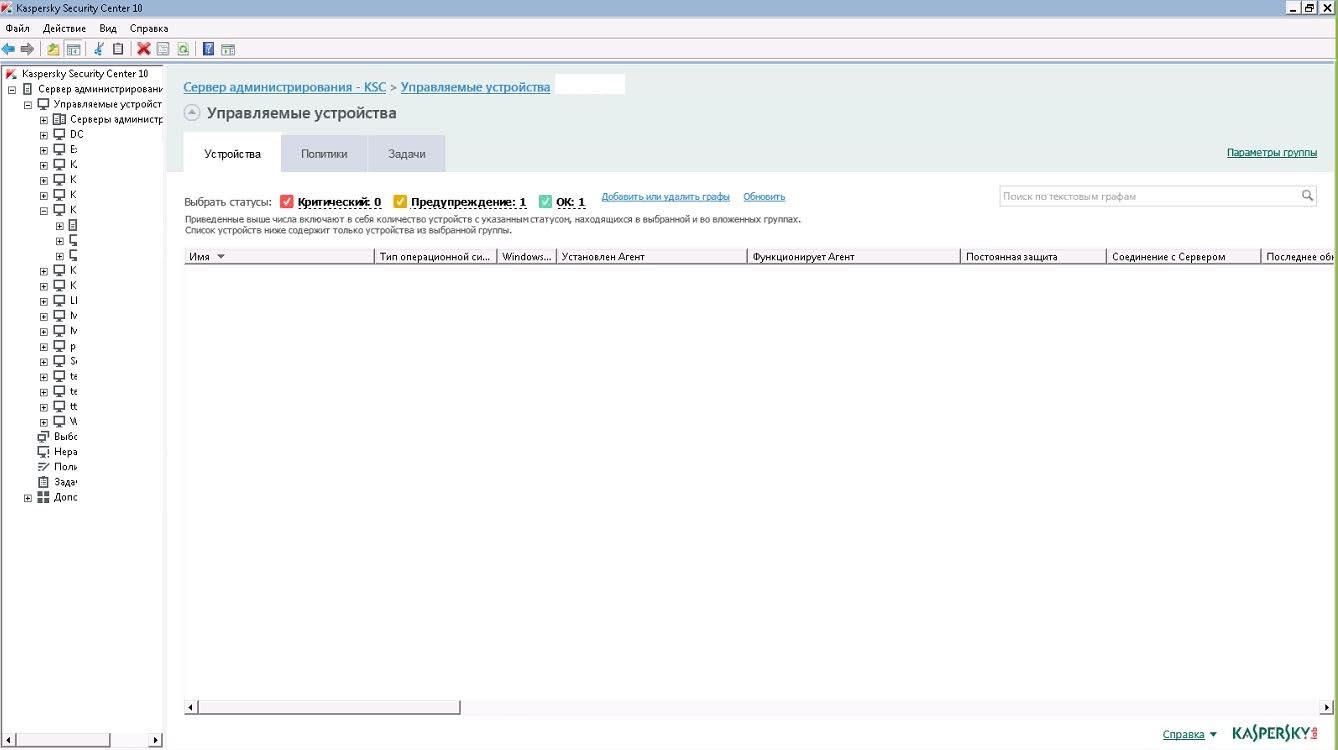This screenshot has width=1338, height=750.
Task: Click the Функционирует Агент column header
Action: (854, 257)
